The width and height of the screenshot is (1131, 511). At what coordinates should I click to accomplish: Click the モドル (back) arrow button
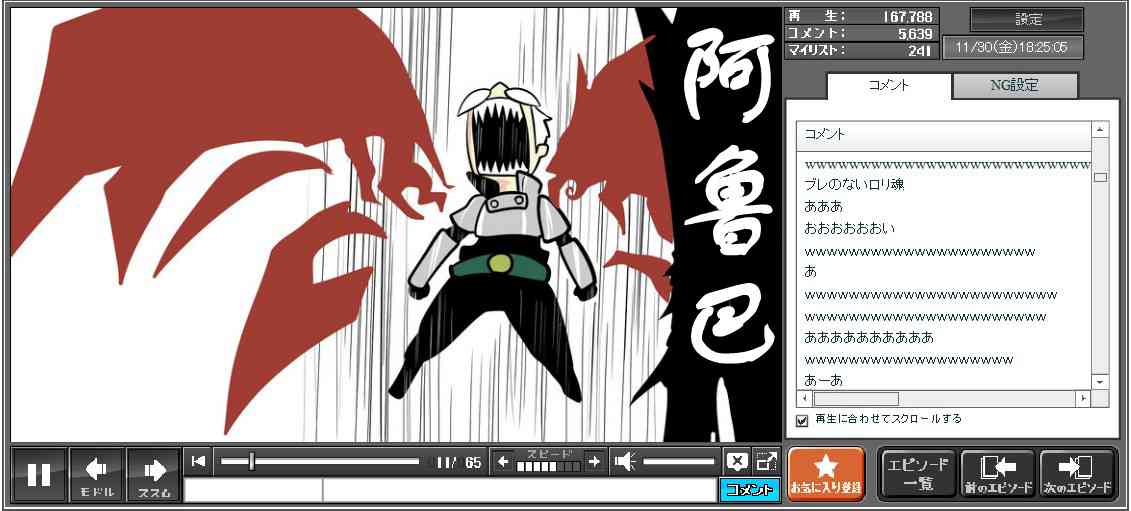point(97,474)
